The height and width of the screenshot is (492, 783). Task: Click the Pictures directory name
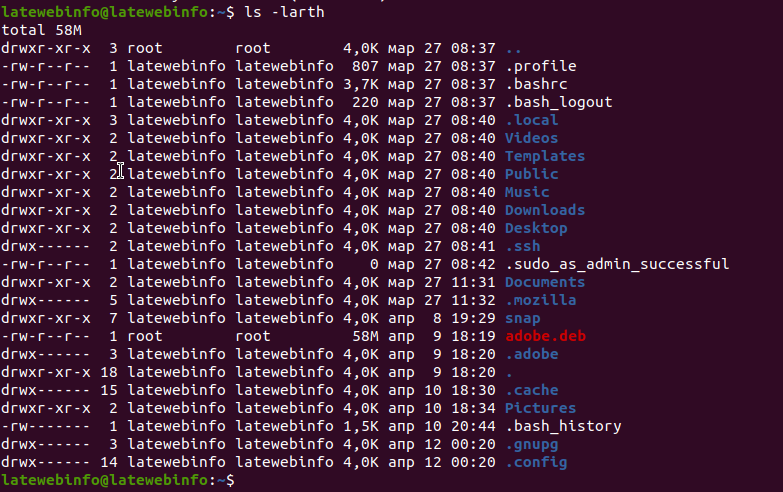pos(540,408)
